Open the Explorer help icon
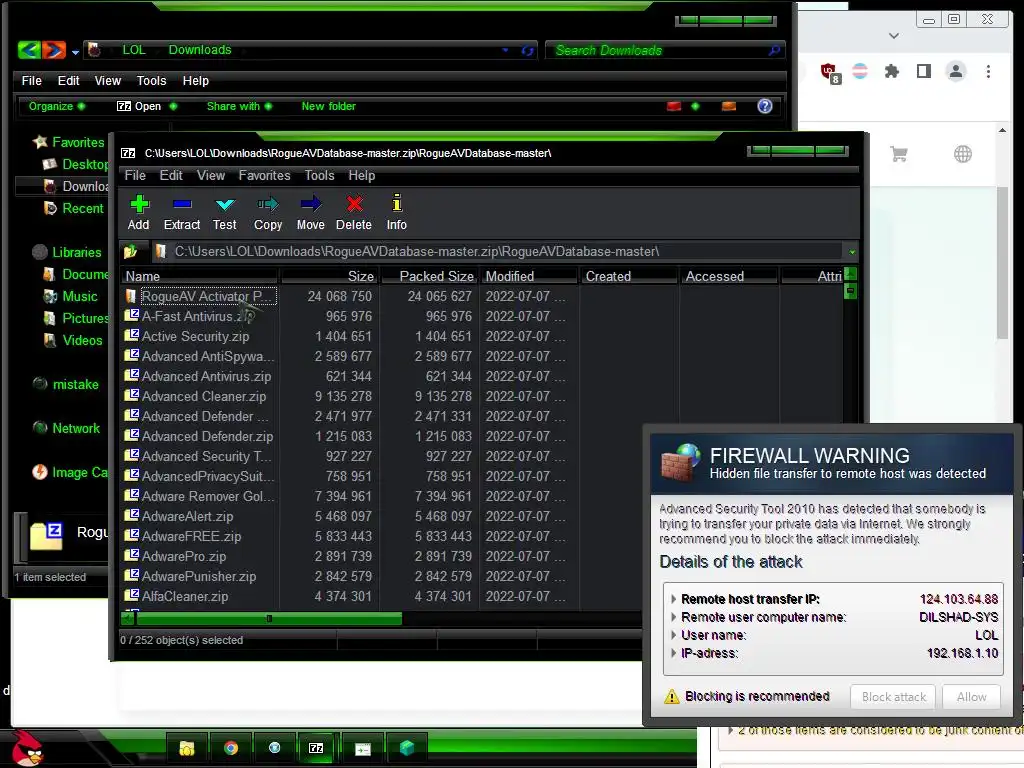 click(765, 106)
